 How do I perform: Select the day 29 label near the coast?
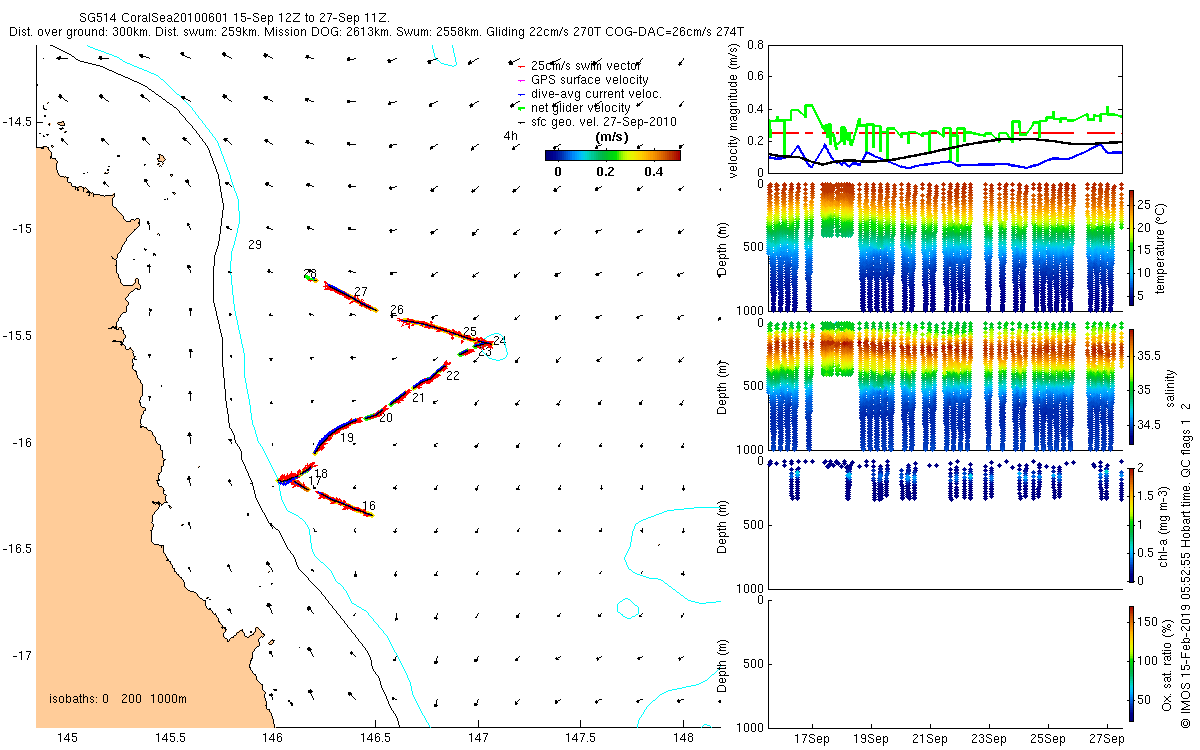(x=254, y=245)
